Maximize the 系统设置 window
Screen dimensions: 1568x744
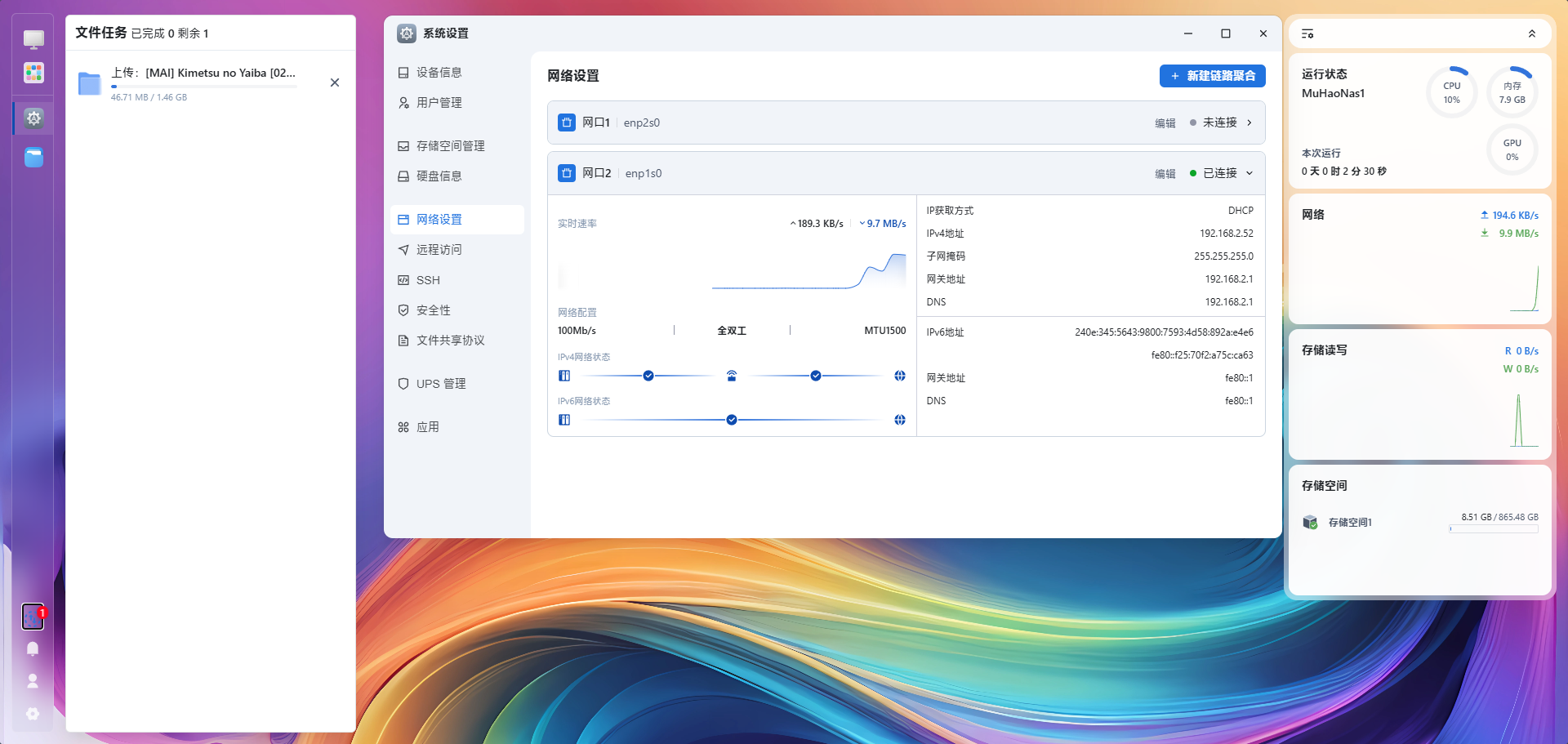coord(1226,33)
